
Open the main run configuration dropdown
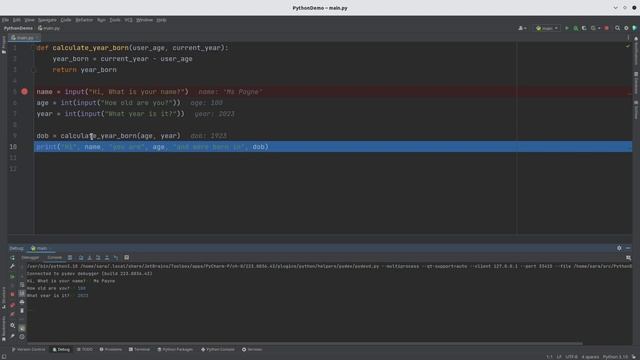point(547,28)
